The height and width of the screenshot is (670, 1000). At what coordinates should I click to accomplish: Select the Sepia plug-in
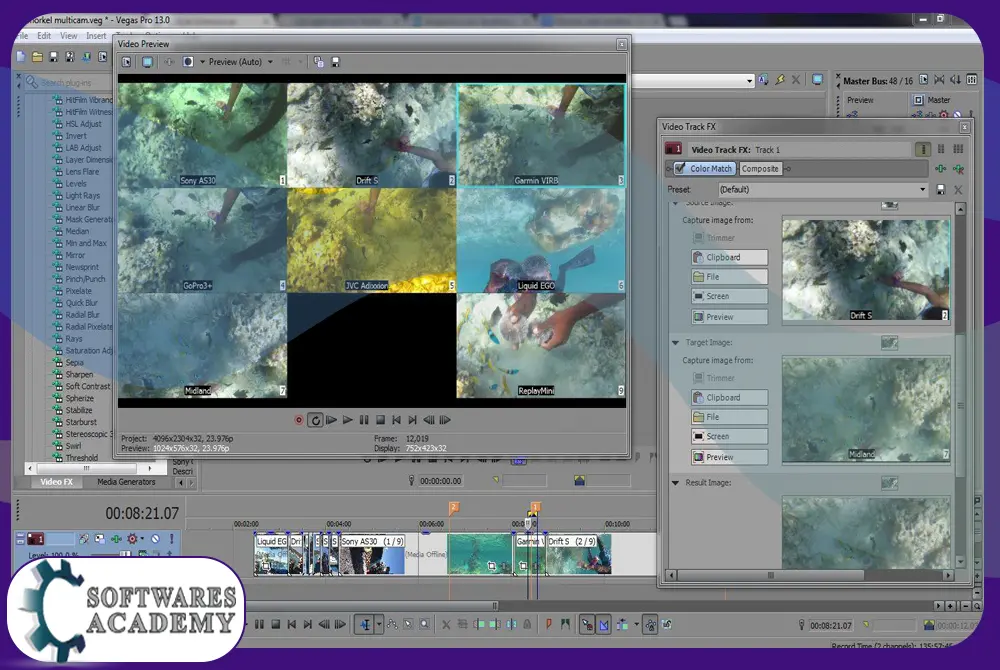74,363
